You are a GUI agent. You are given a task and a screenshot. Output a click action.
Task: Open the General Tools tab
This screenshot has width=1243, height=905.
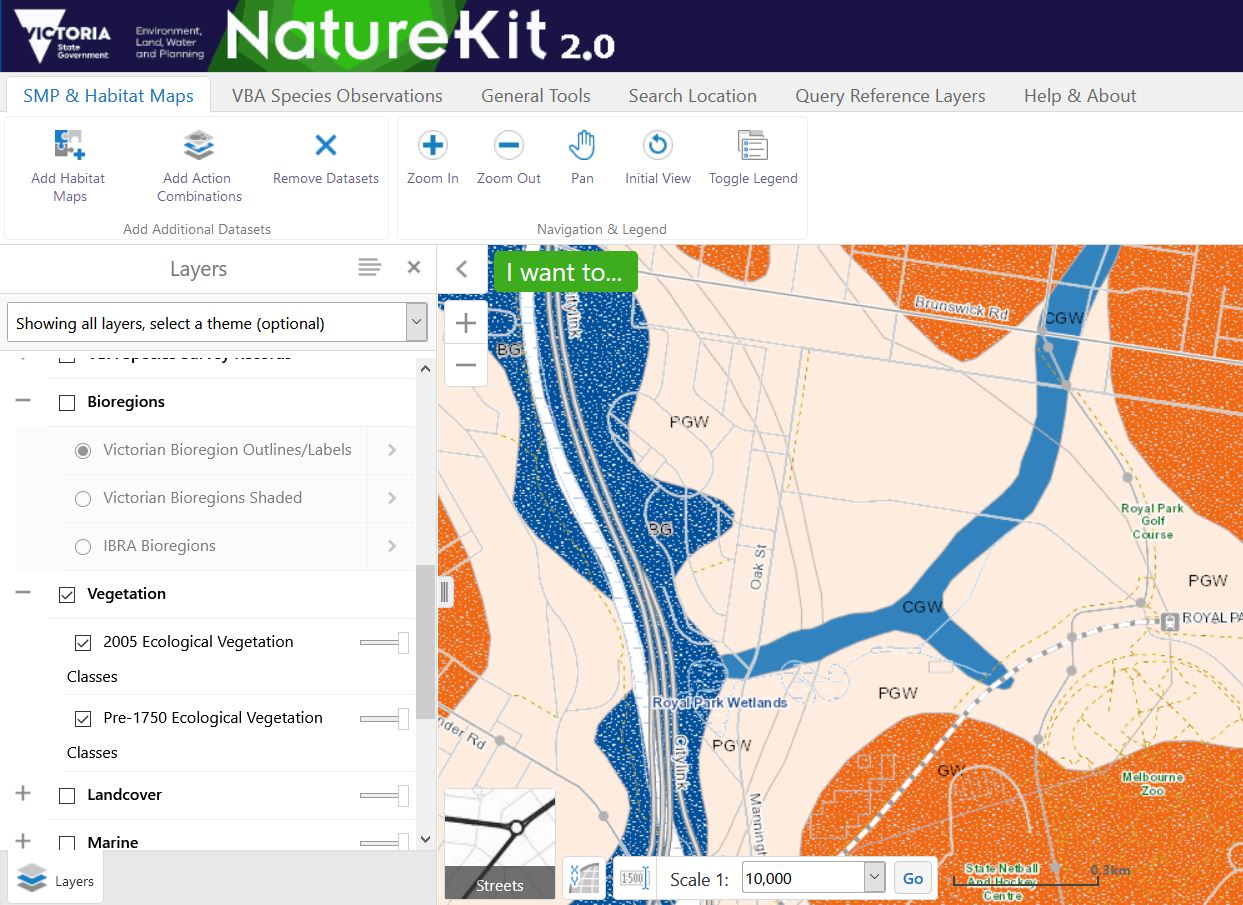click(x=536, y=96)
